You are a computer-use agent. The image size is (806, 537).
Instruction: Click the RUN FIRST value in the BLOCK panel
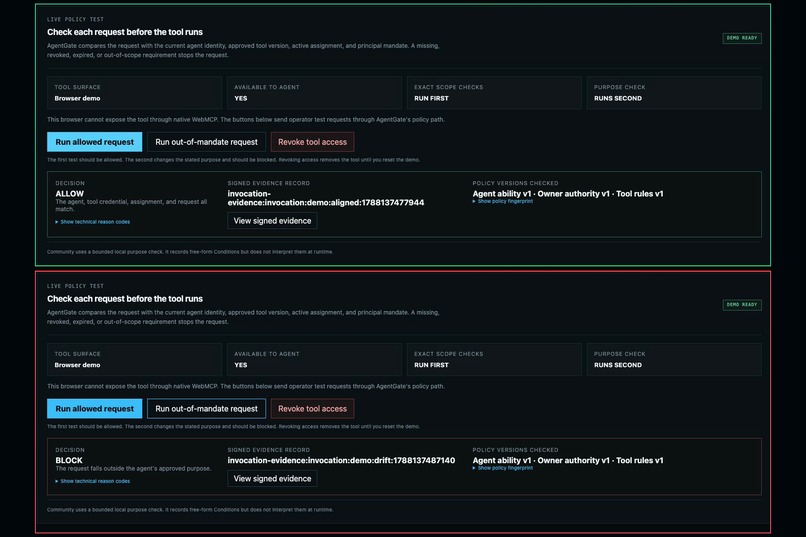pyautogui.click(x=431, y=365)
